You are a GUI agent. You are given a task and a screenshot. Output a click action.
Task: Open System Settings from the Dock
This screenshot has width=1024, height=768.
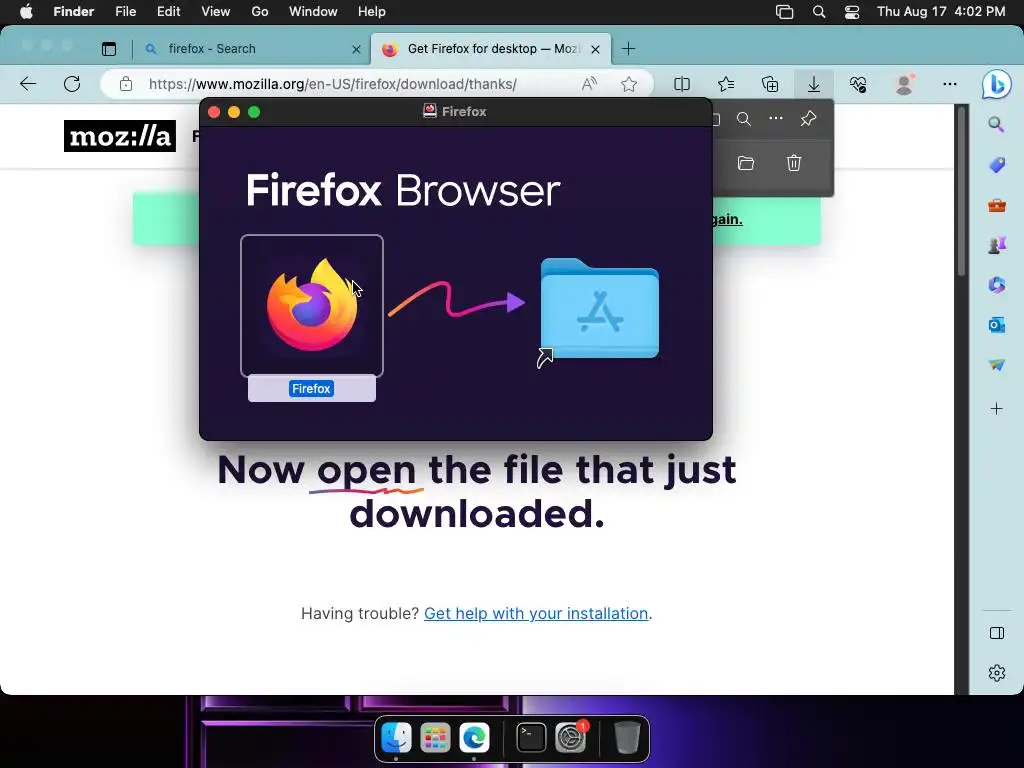(x=571, y=738)
